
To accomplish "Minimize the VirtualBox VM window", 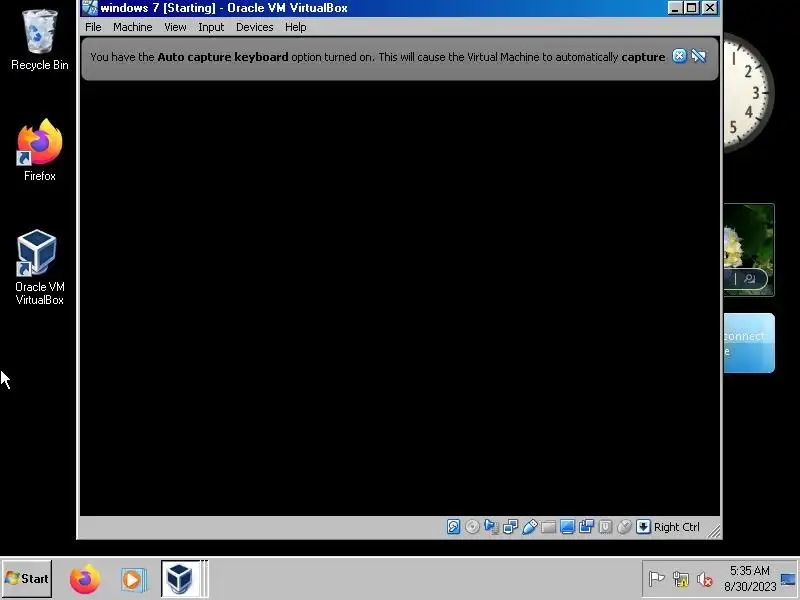I will (x=675, y=8).
